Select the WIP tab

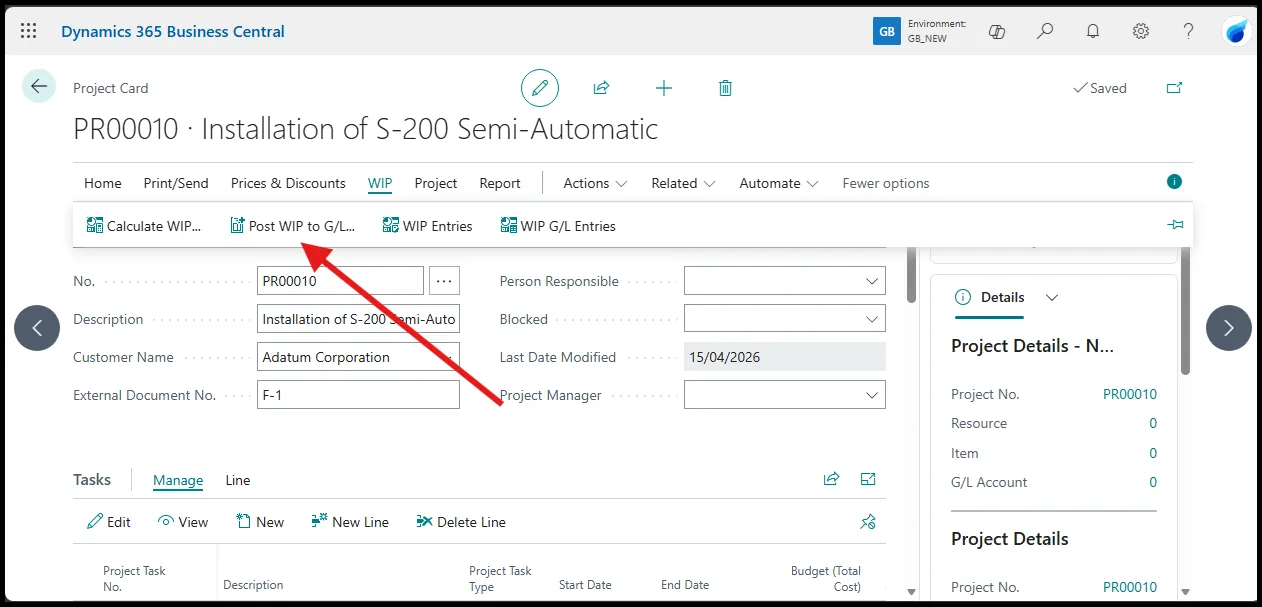coord(380,183)
